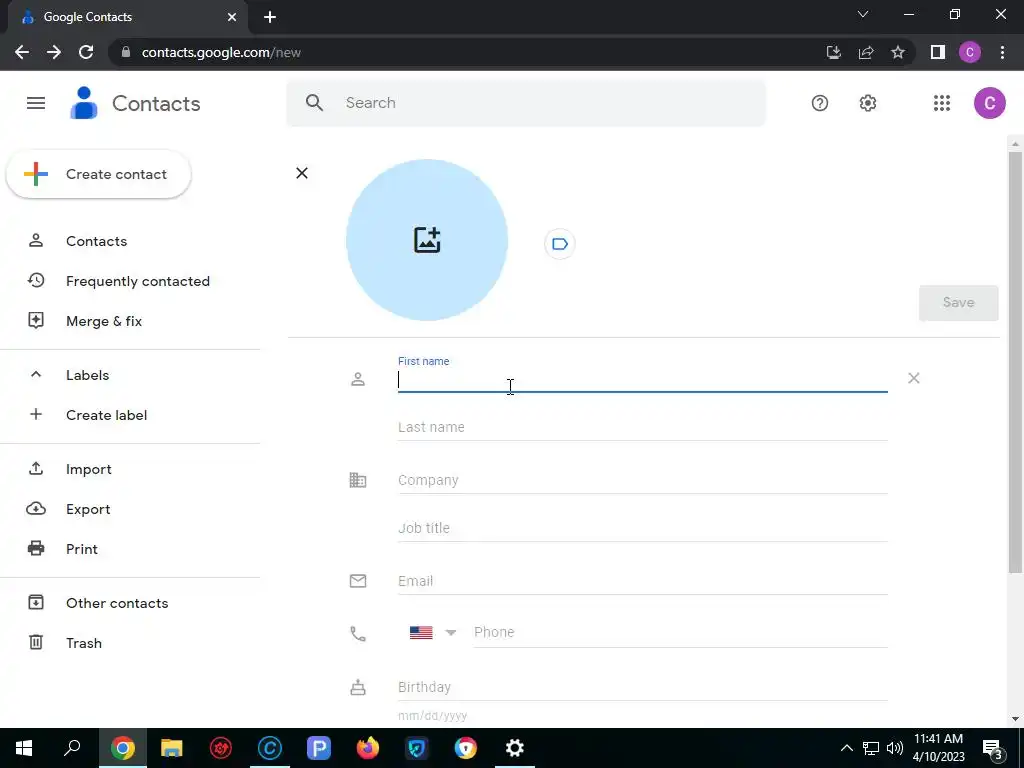Click the search magnifier icon
The width and height of the screenshot is (1024, 768).
314,103
